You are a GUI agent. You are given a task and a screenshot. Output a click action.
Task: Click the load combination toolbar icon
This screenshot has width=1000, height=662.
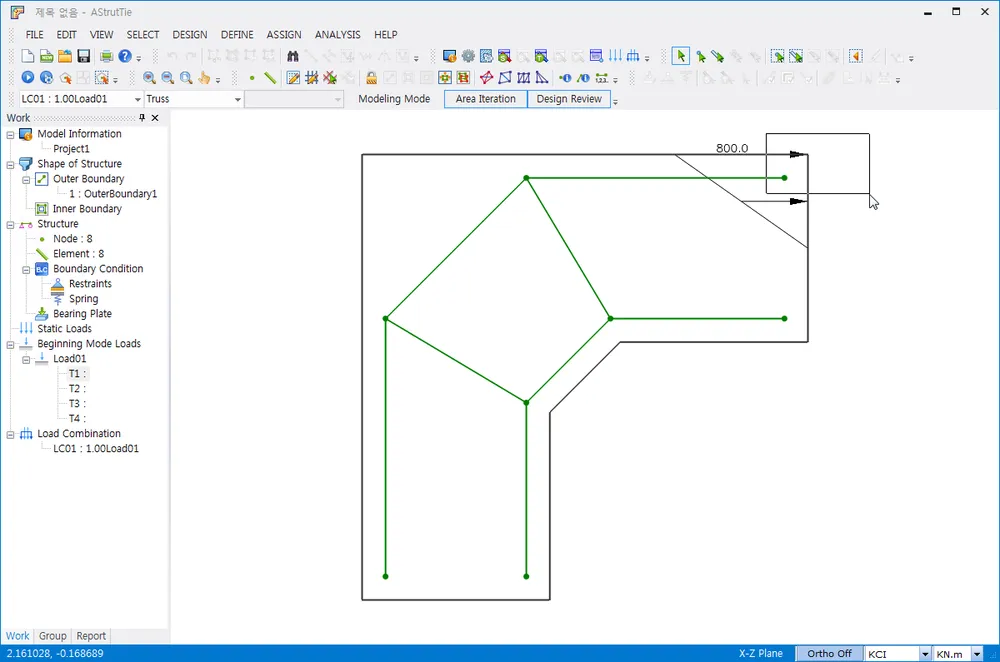pos(633,57)
